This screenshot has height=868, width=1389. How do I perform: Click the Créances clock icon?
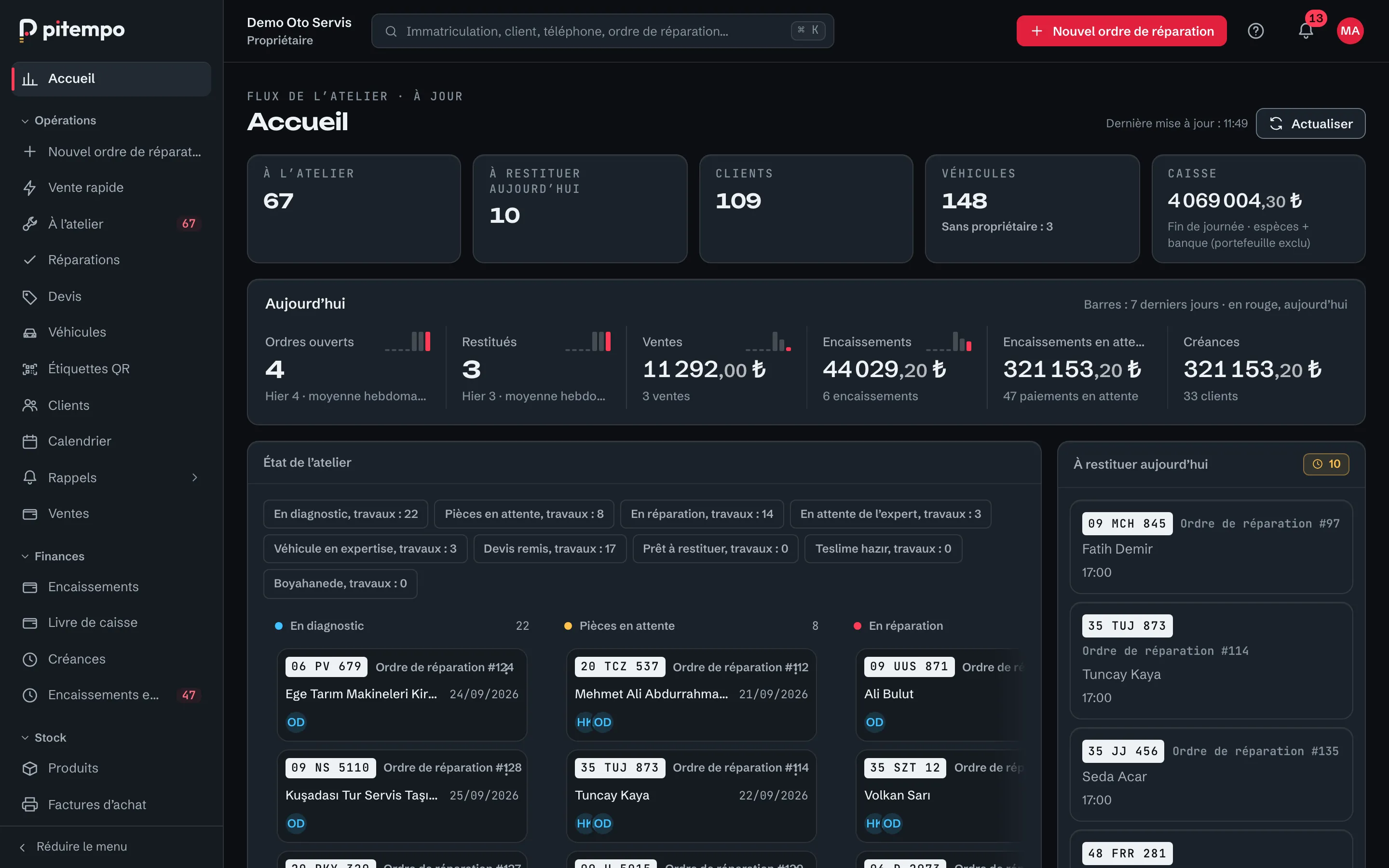point(30,659)
